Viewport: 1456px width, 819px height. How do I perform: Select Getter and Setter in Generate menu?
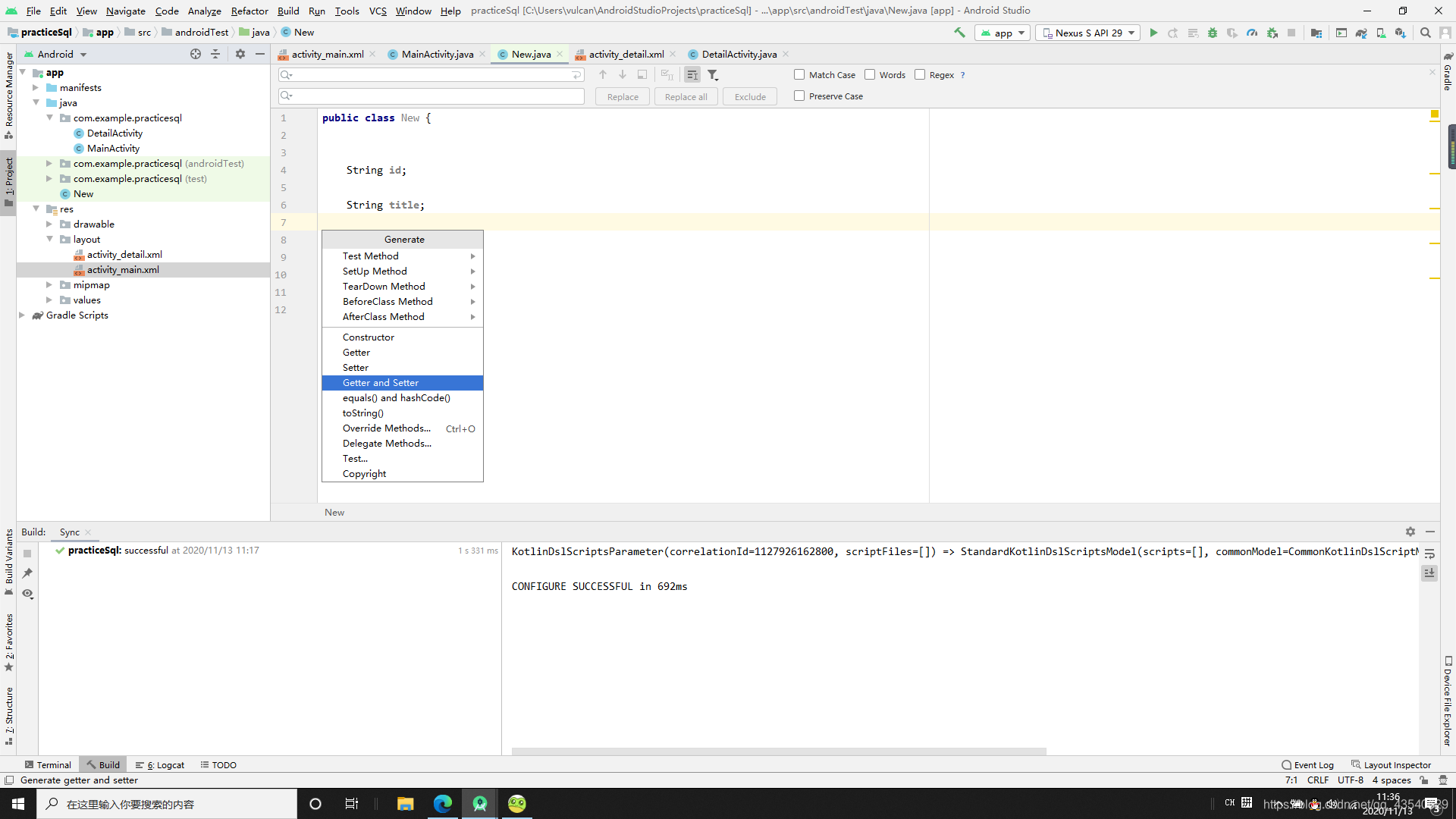(x=403, y=383)
